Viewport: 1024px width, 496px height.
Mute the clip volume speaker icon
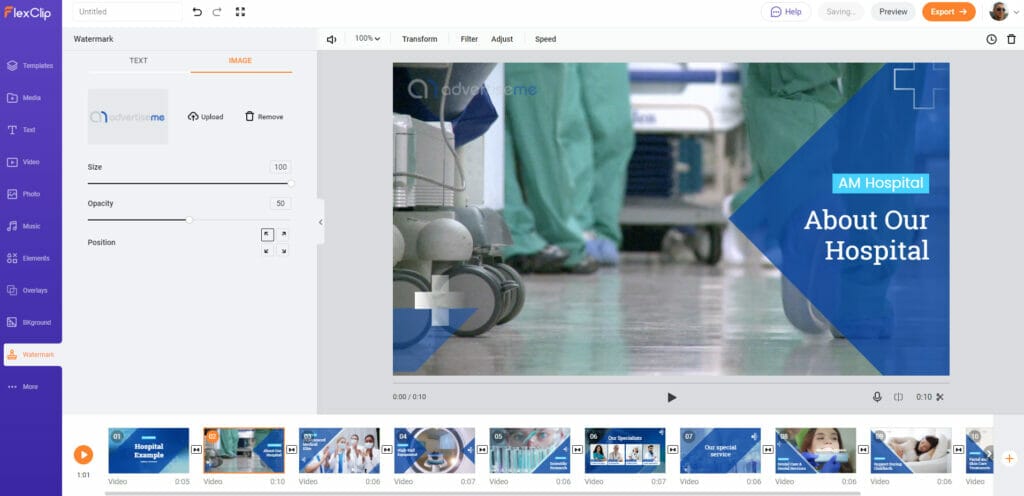(331, 39)
